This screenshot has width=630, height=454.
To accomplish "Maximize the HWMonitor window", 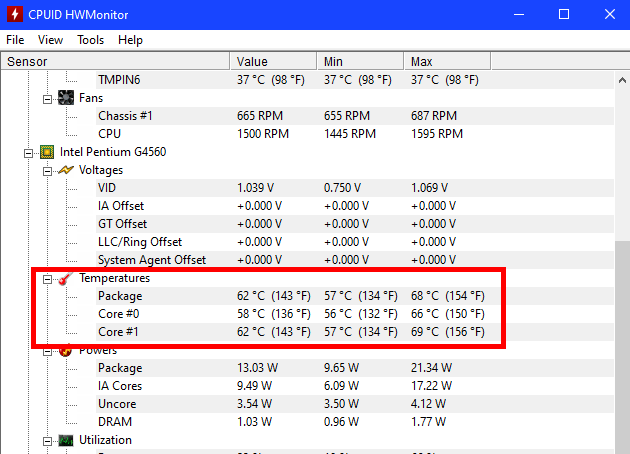I will point(564,14).
